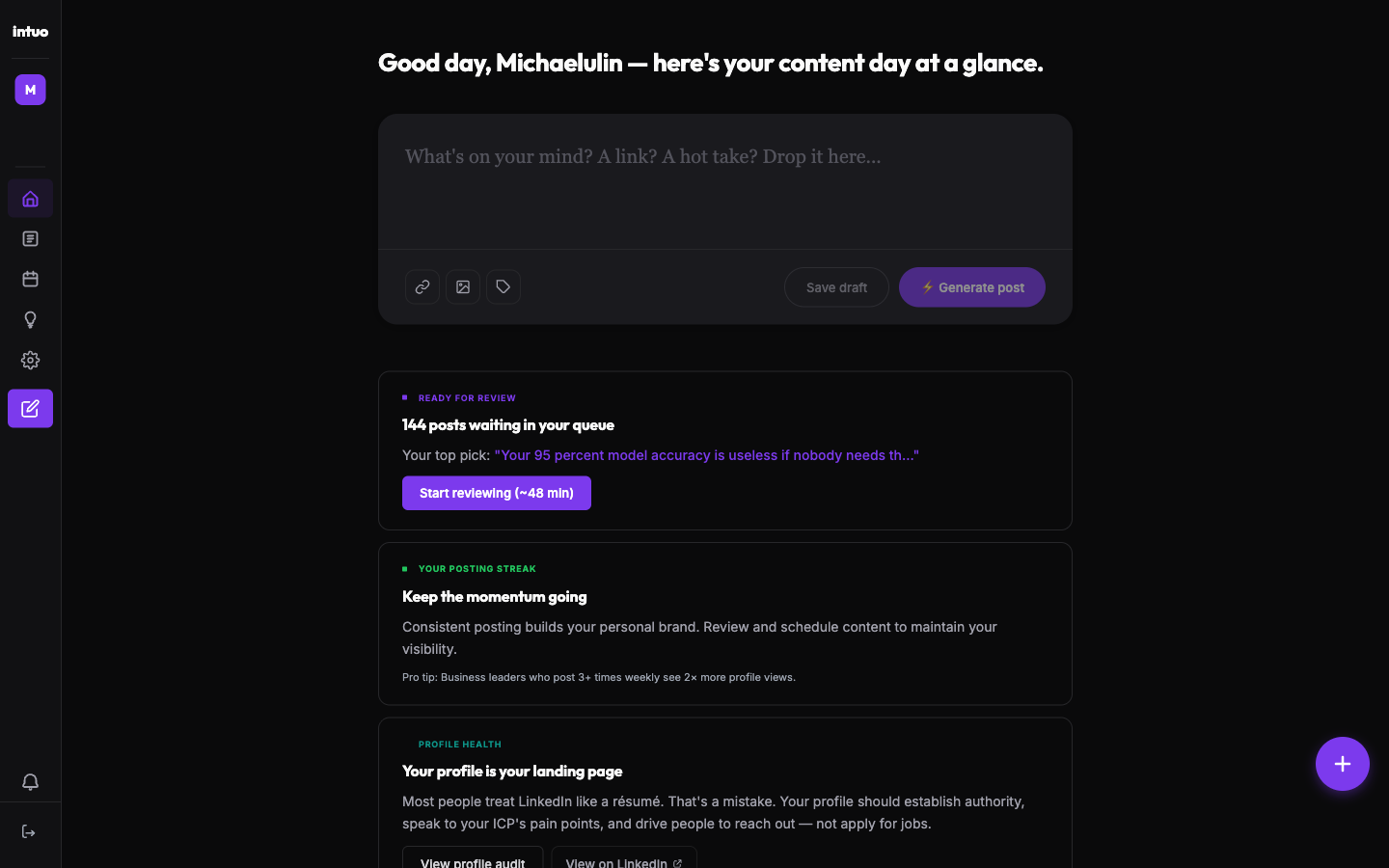Open Settings via the gear icon
This screenshot has width=1389, height=868.
click(x=30, y=360)
